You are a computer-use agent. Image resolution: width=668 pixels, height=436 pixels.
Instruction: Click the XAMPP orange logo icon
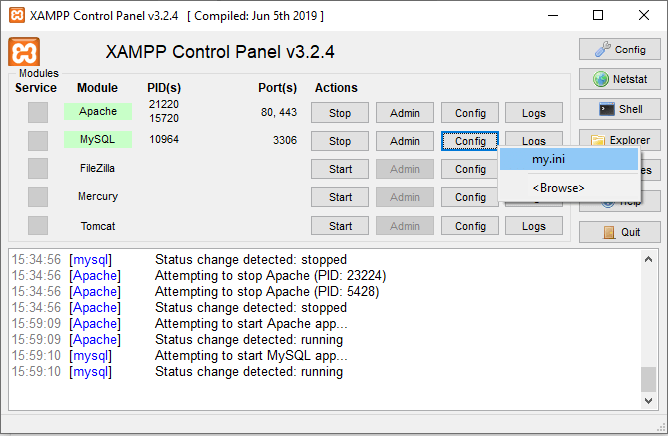[24, 52]
